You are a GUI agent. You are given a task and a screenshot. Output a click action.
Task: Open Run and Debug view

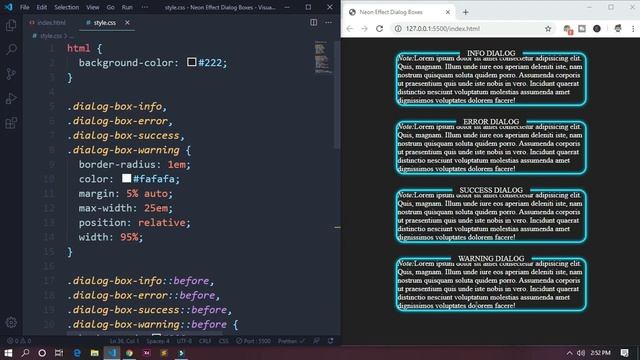(x=11, y=98)
